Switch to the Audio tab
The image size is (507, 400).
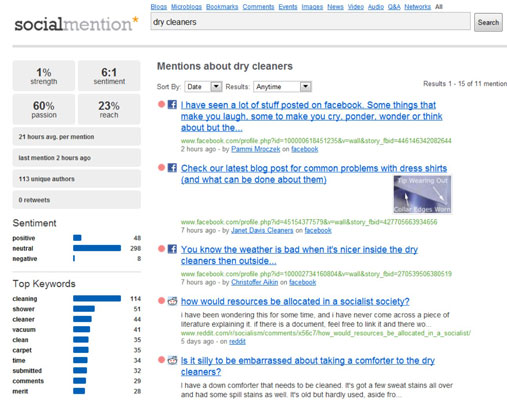pos(376,7)
